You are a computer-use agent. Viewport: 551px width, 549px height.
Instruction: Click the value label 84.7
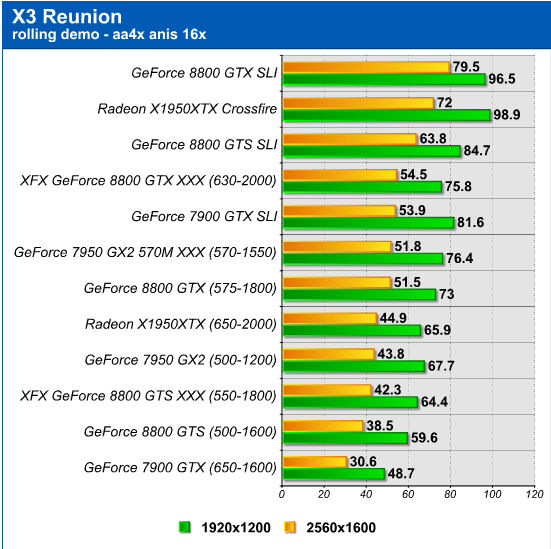[x=477, y=150]
